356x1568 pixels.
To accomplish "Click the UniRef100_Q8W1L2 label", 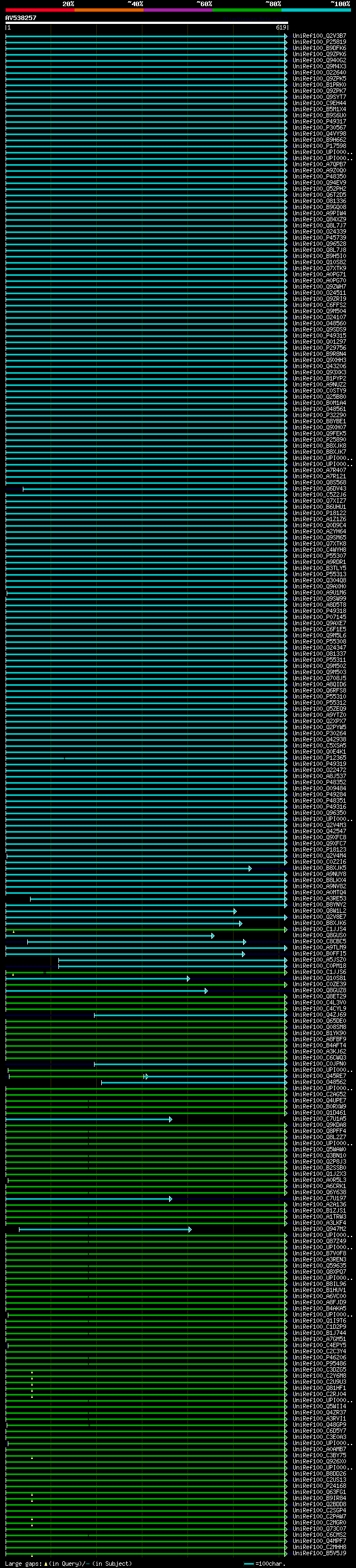I will 319,911.
